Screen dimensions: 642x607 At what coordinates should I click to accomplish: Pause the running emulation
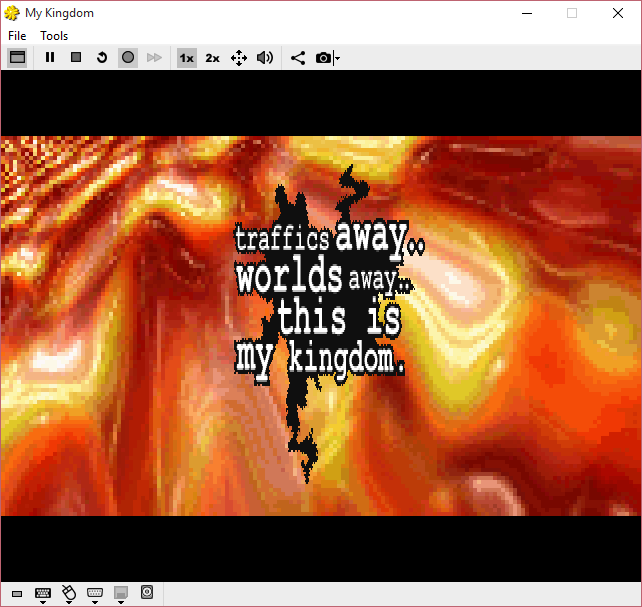50,57
